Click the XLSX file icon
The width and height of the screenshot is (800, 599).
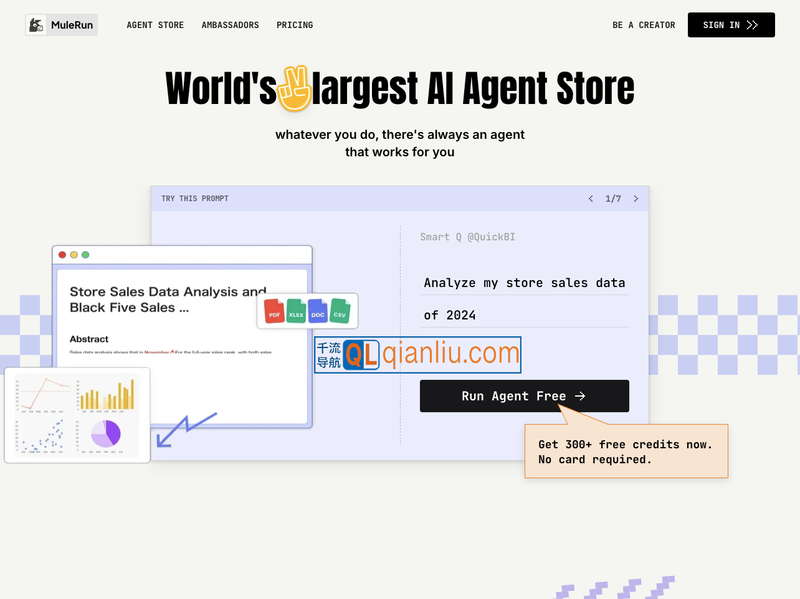pyautogui.click(x=296, y=312)
